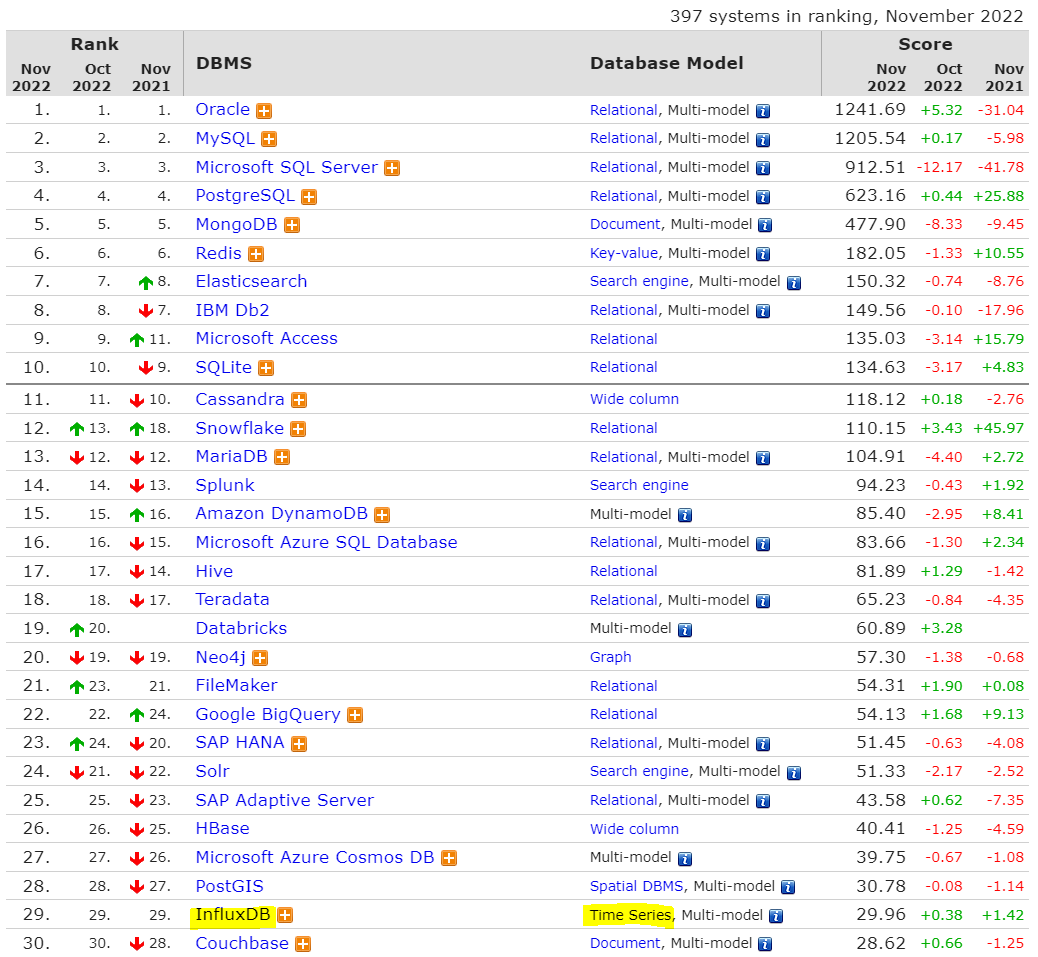
Task: Open the Databricks link
Action: [242, 628]
